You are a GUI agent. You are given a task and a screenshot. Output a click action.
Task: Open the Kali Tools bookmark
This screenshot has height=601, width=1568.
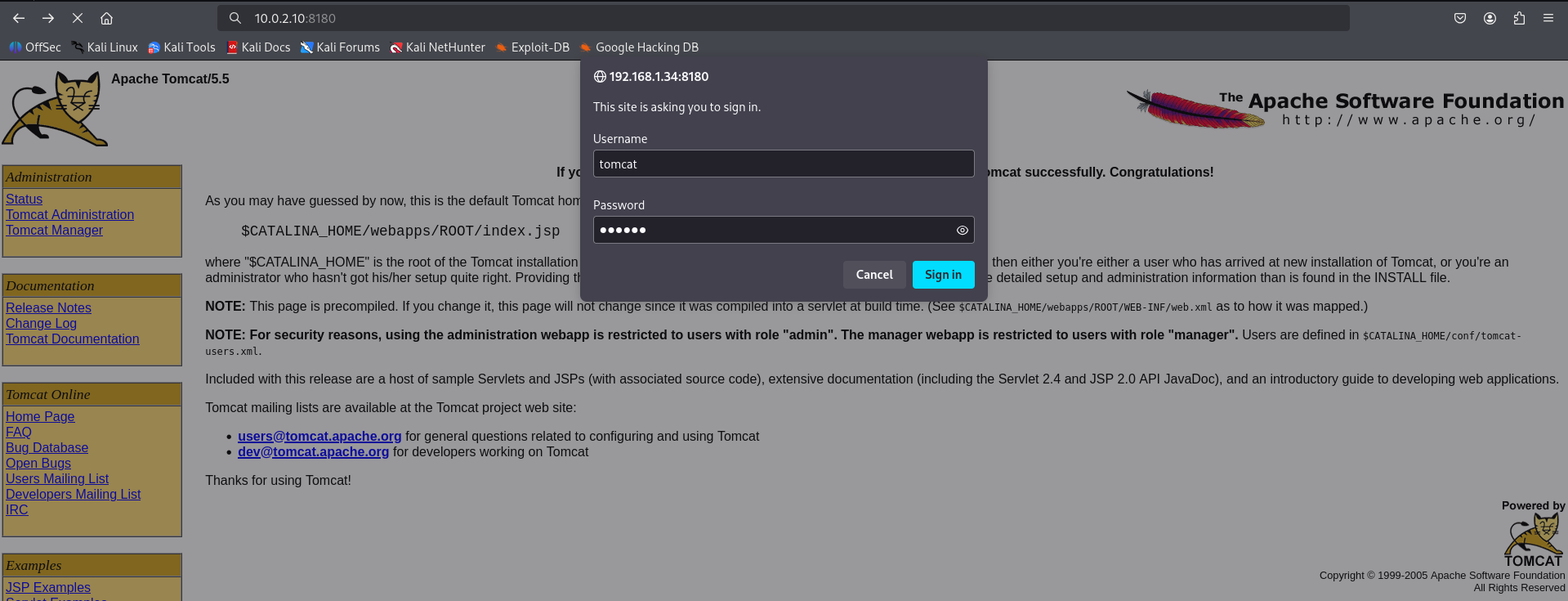coord(181,47)
